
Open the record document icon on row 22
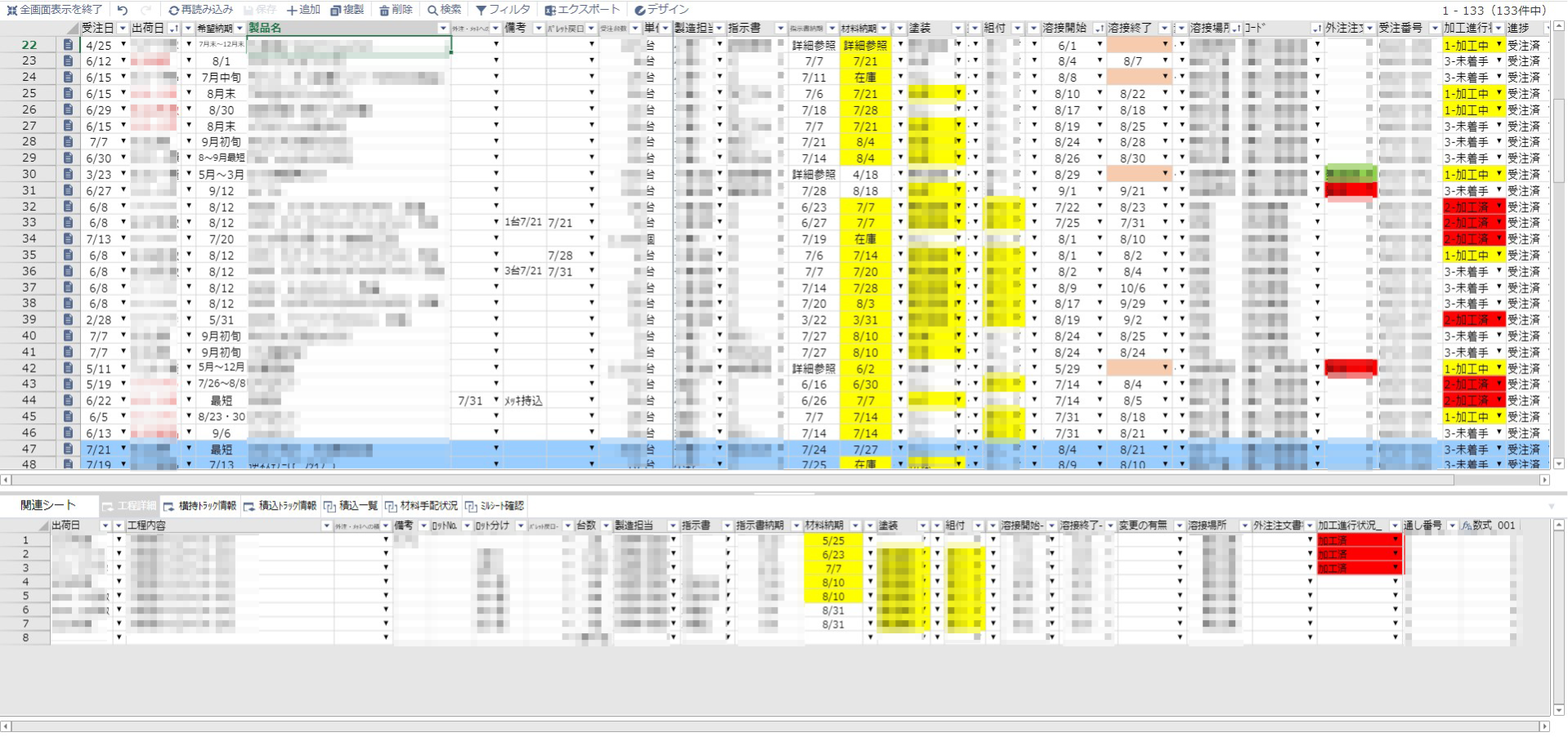[69, 45]
